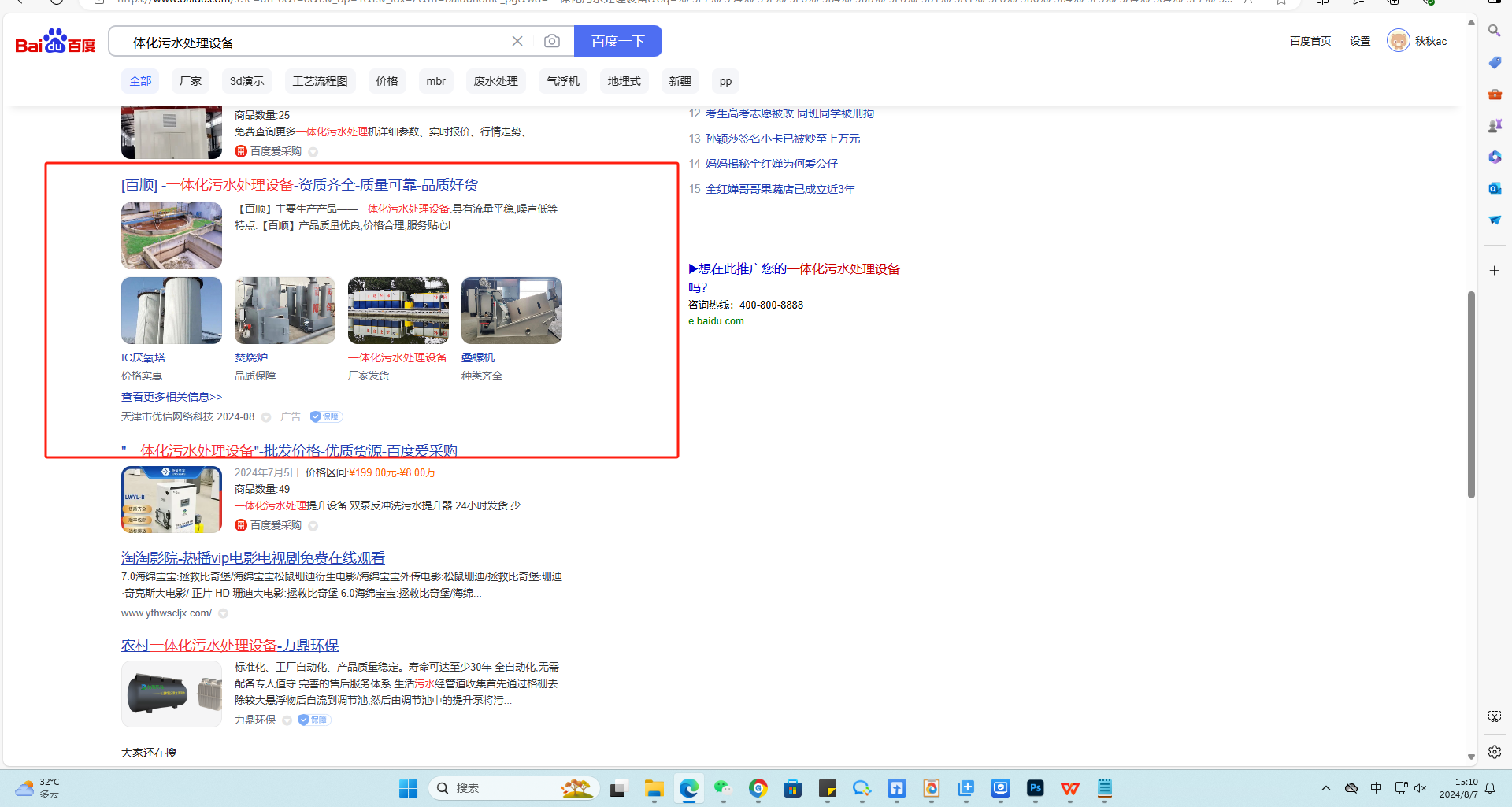Click the sidebar add plus icon
Viewport: 1512px width, 807px height.
pos(1494,270)
